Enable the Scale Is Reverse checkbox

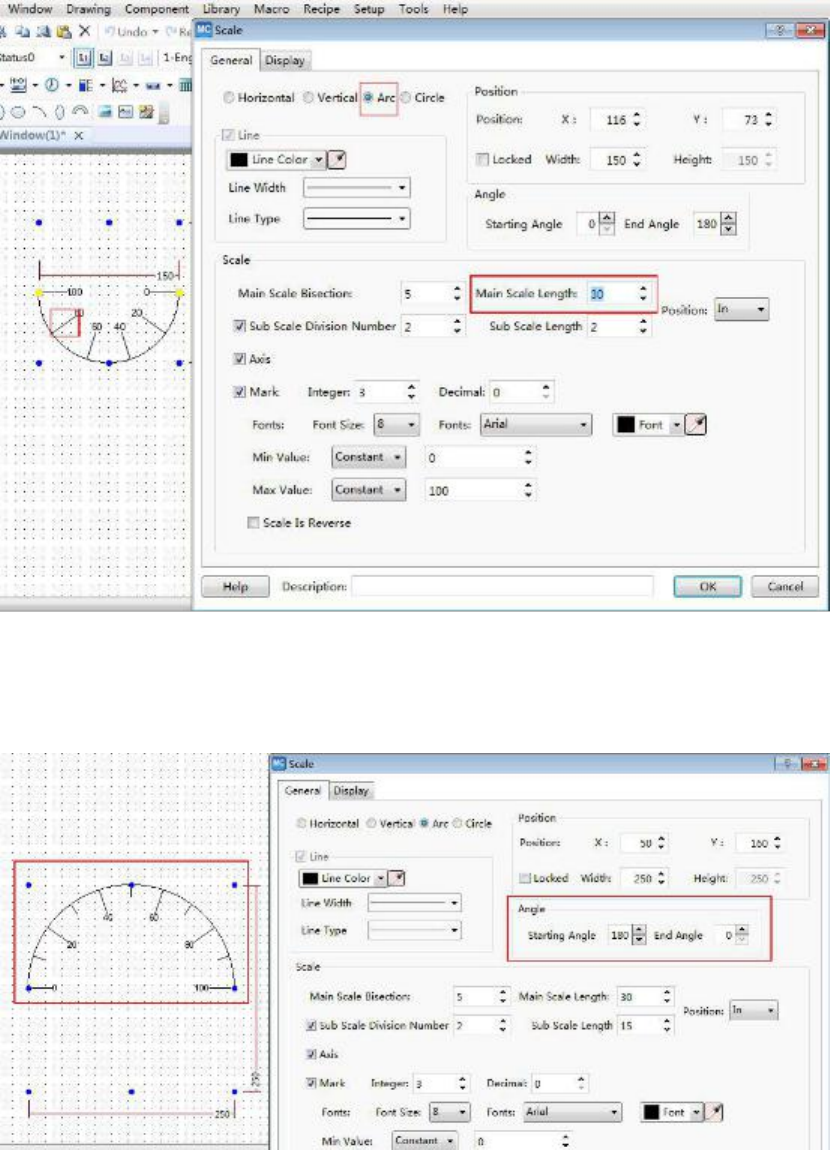[253, 523]
